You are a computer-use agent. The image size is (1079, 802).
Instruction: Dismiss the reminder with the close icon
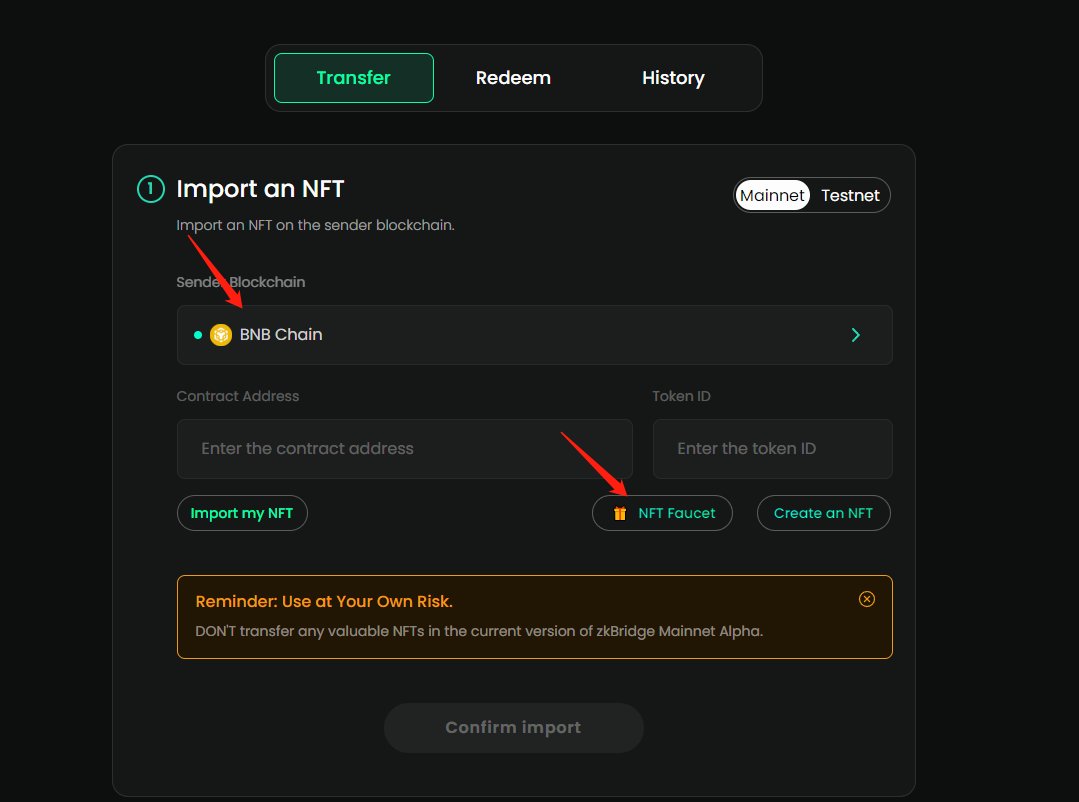pyautogui.click(x=867, y=599)
